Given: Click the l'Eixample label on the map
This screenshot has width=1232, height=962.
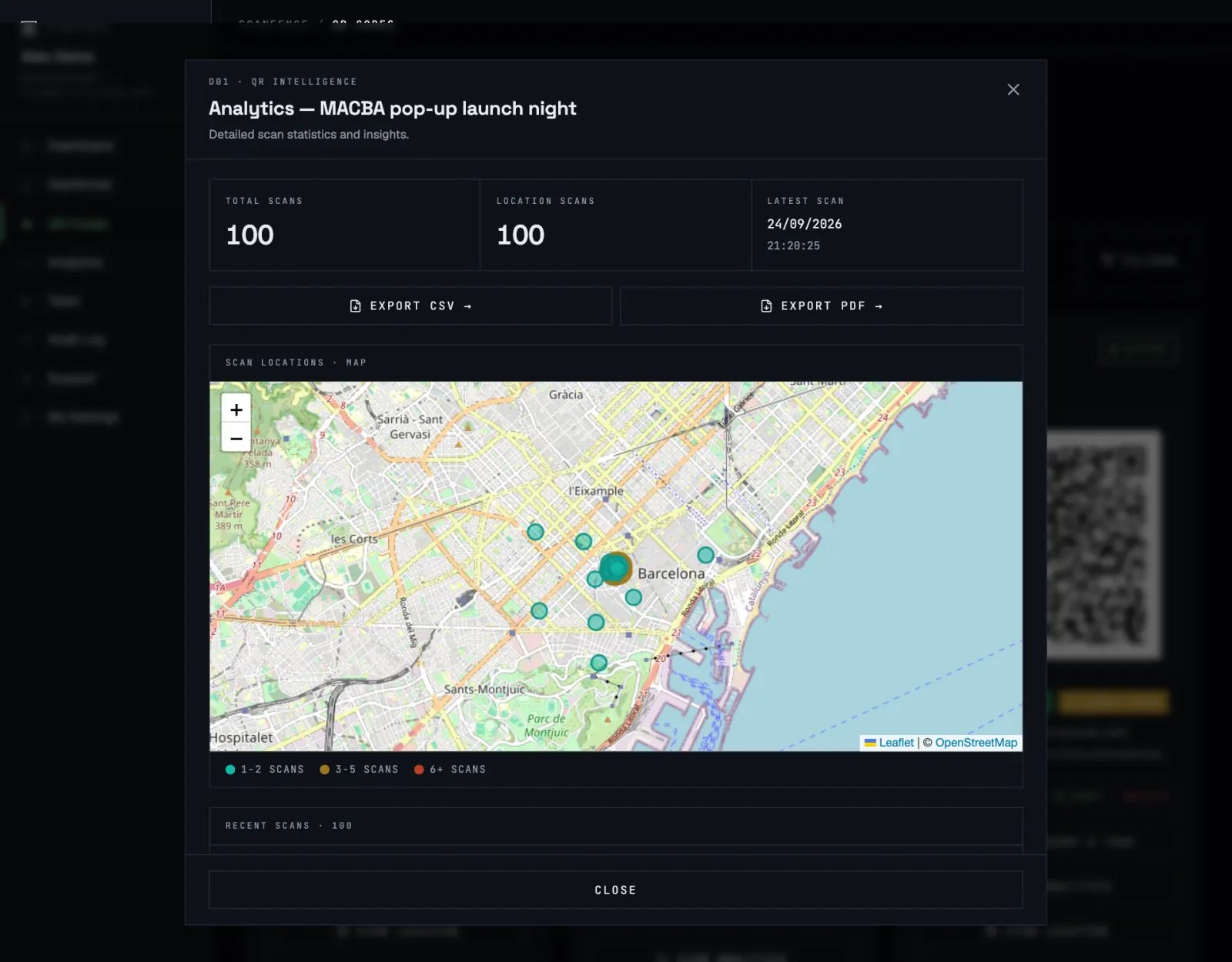Looking at the screenshot, I should coord(597,491).
